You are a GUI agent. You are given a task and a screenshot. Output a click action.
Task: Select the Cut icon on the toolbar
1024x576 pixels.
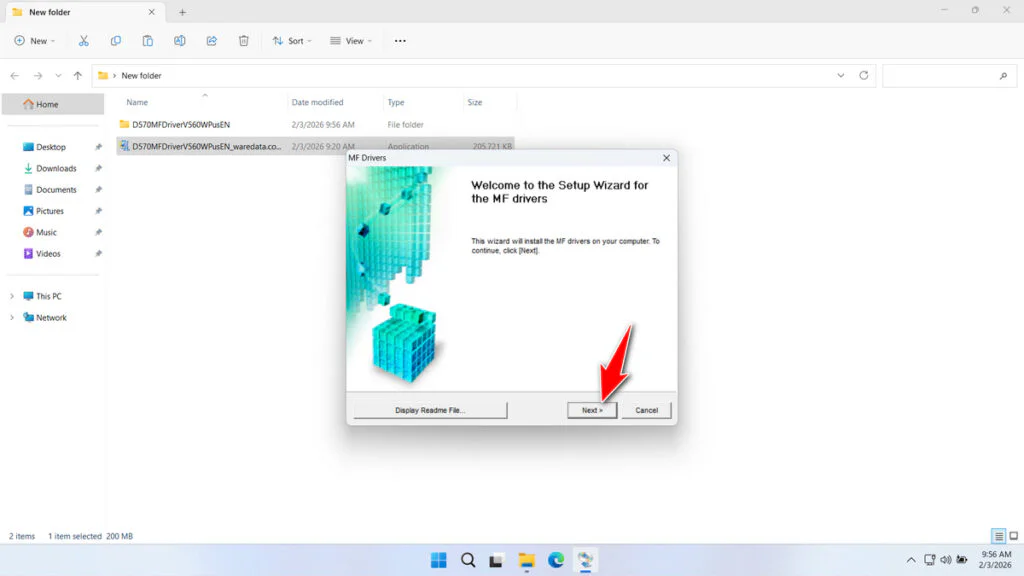coord(84,40)
